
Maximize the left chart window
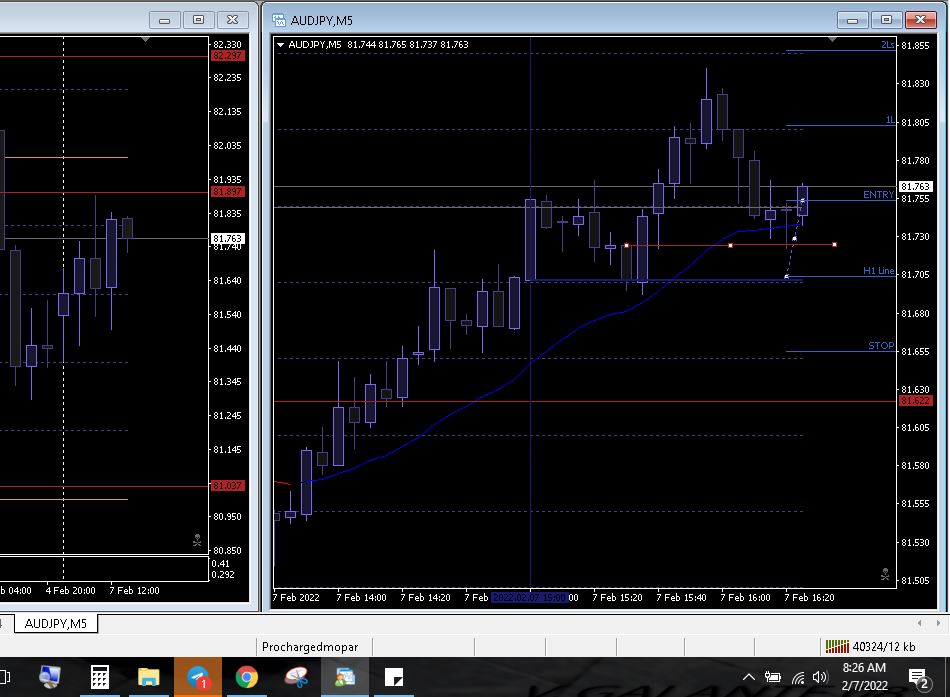click(198, 20)
